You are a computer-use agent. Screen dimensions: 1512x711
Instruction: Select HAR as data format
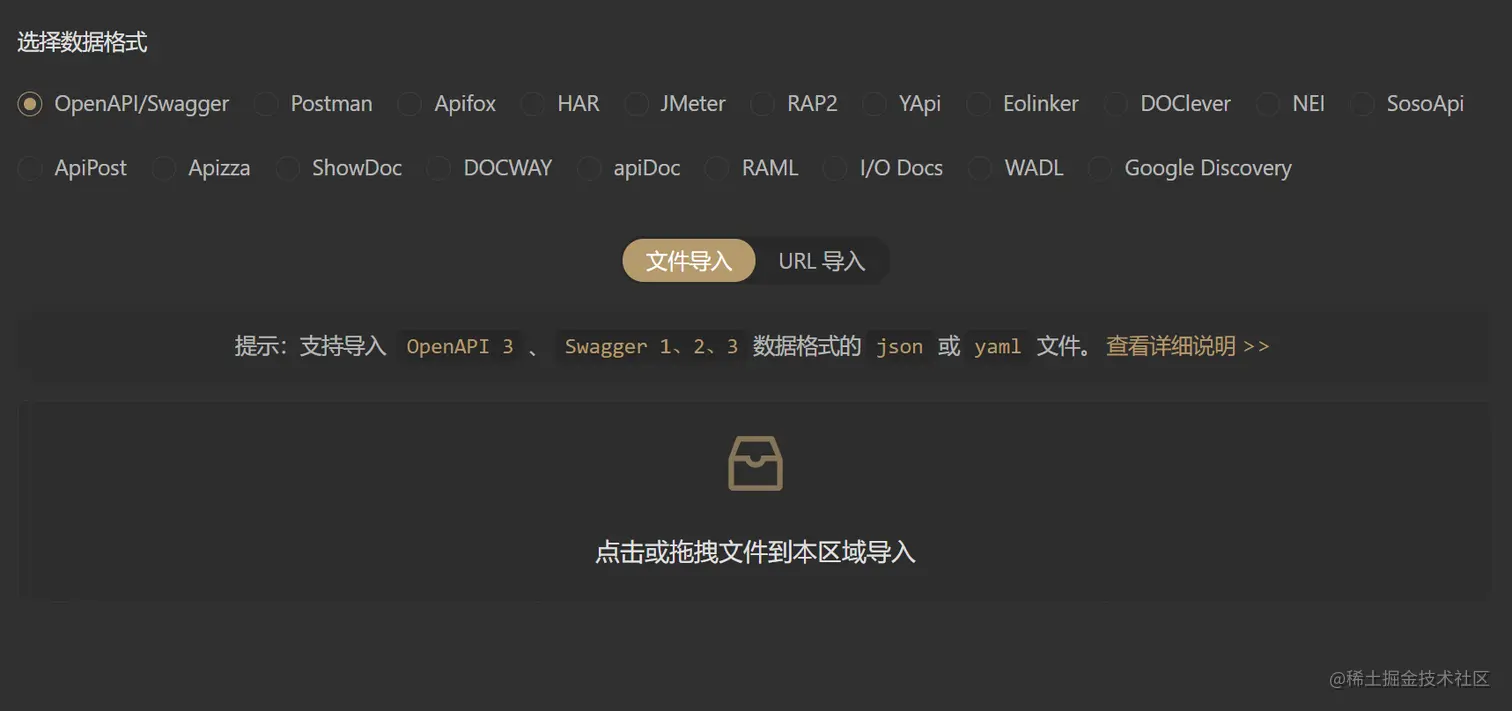click(x=533, y=104)
